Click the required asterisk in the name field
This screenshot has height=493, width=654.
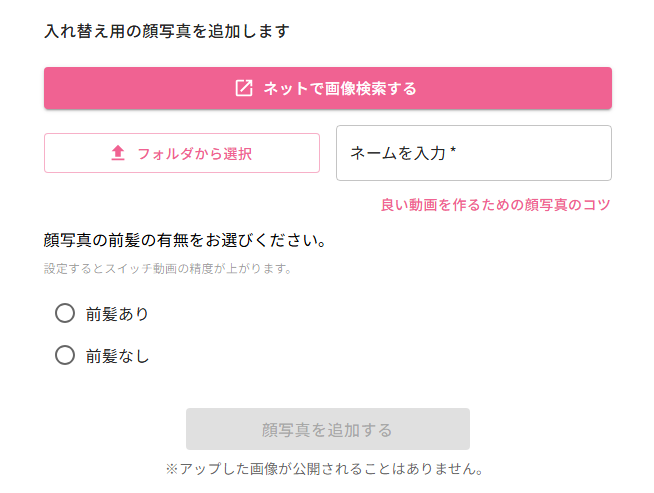coord(453,152)
